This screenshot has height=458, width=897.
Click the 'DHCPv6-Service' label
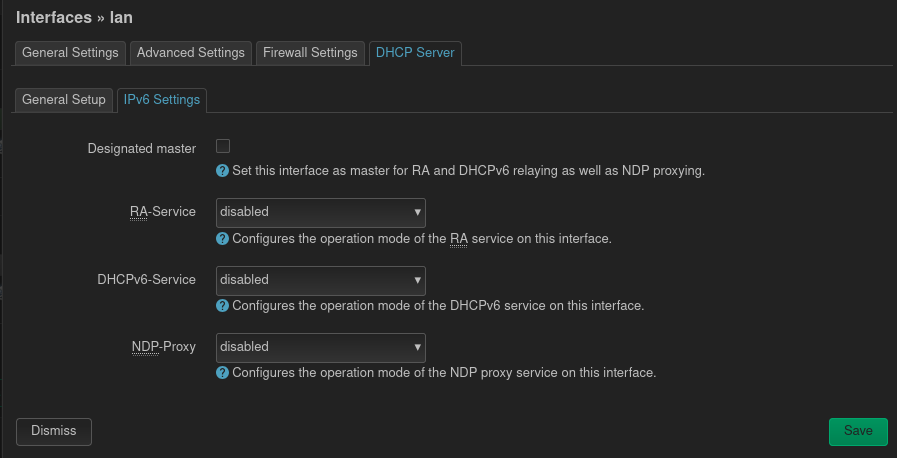146,280
